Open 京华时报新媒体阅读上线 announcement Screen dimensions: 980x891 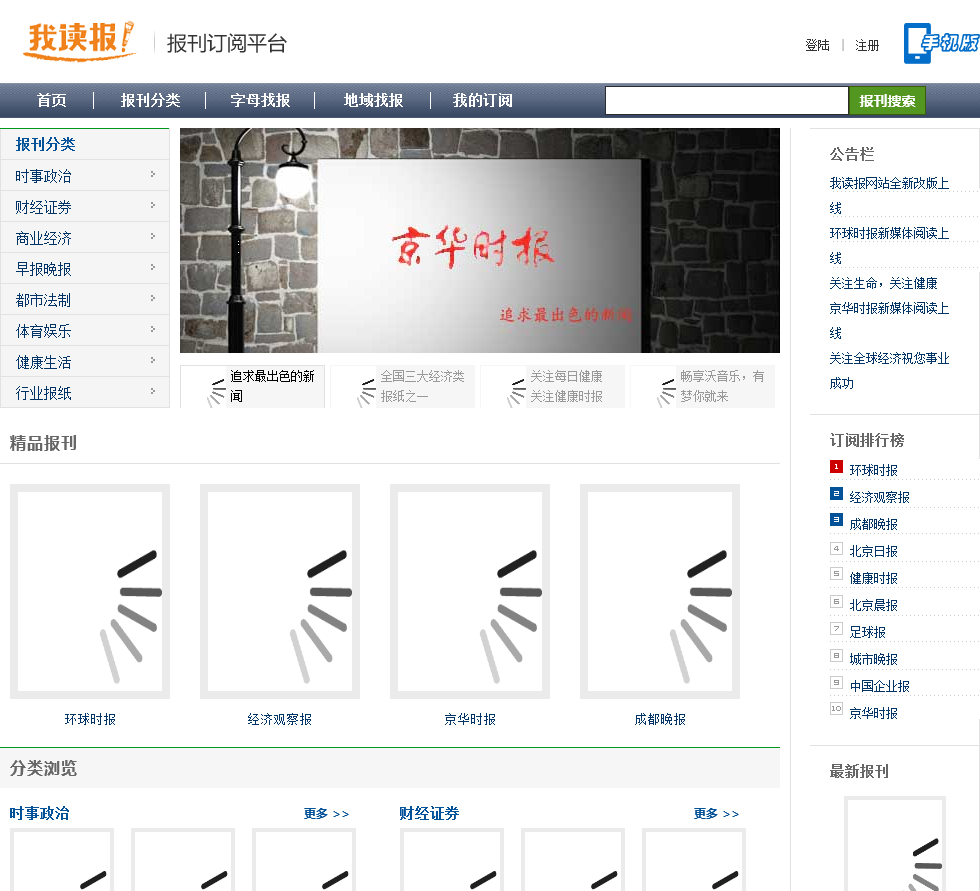tap(889, 321)
